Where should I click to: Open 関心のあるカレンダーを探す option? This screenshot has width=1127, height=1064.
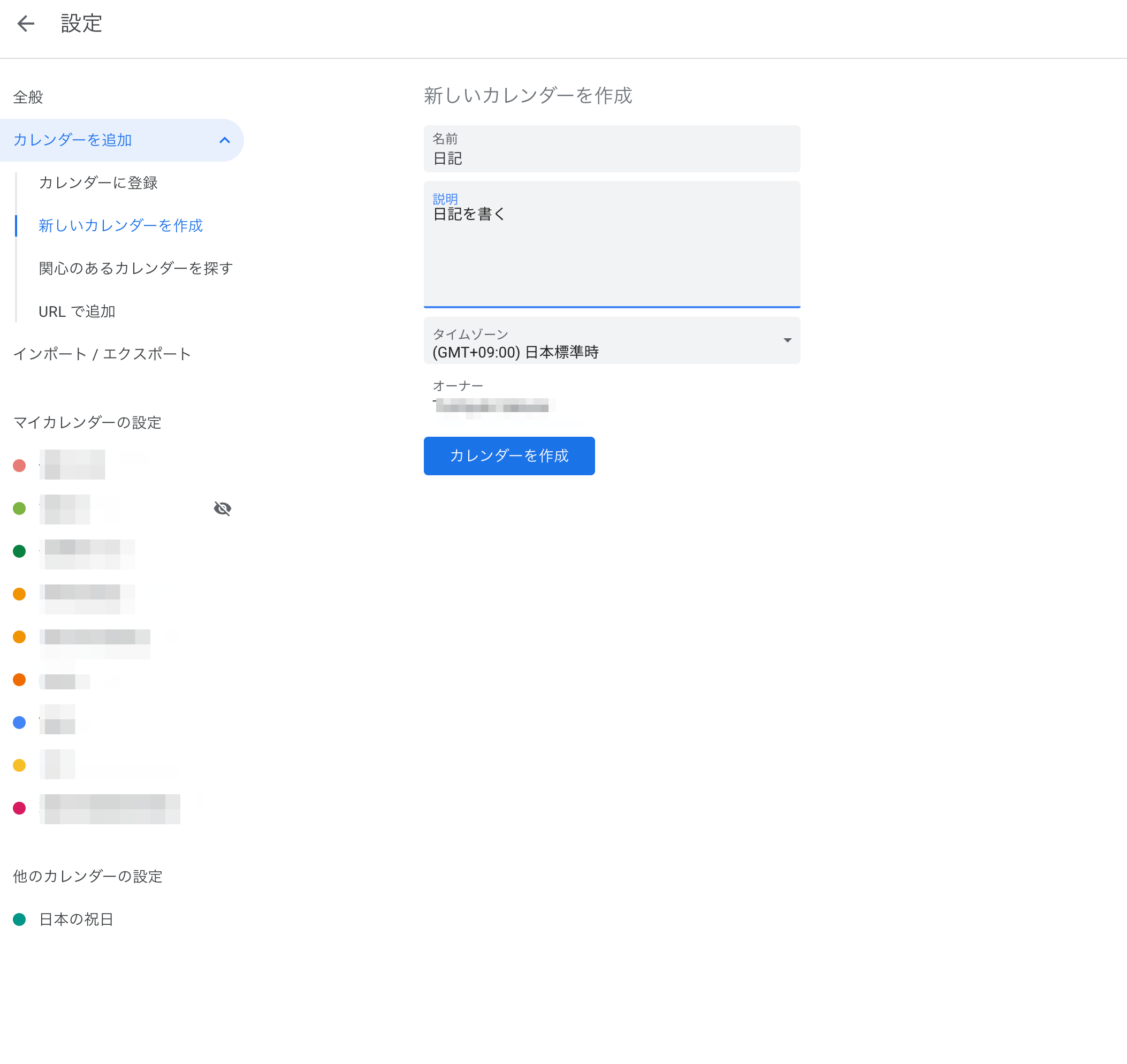pos(135,268)
